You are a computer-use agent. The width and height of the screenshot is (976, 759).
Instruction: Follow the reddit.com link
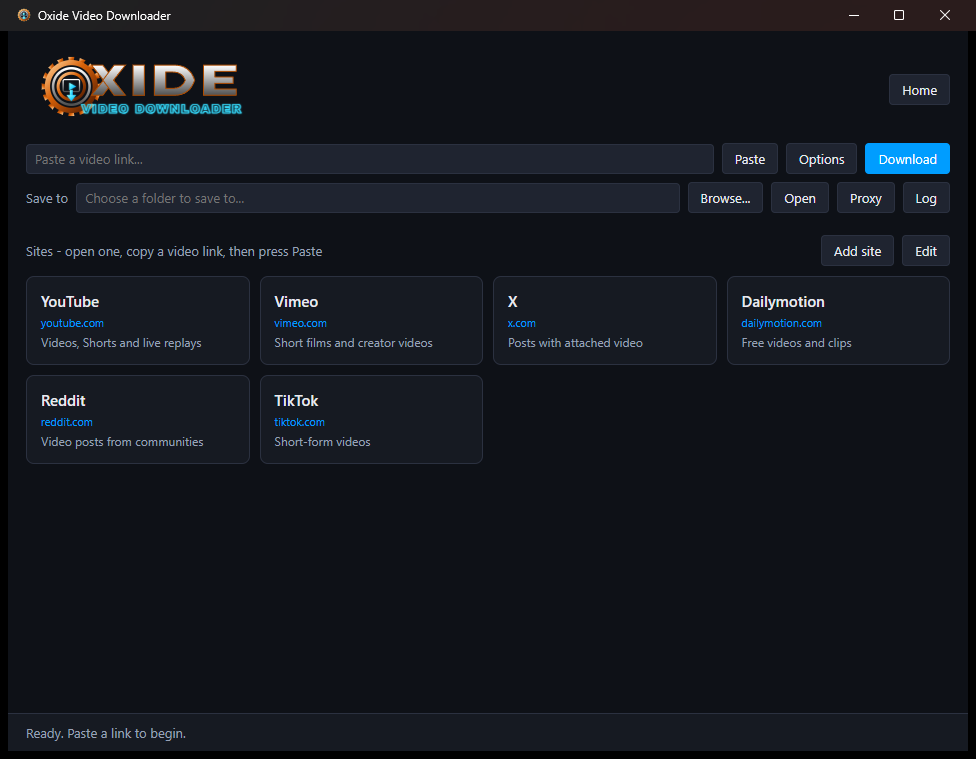67,422
